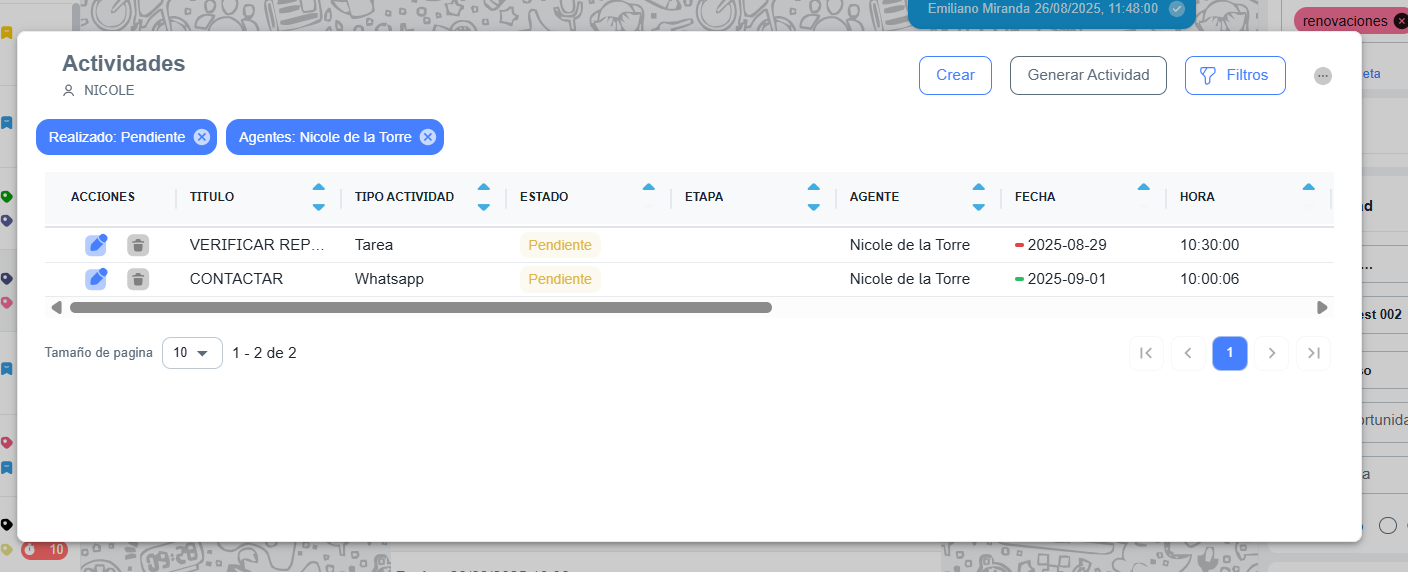The height and width of the screenshot is (572, 1408).
Task: Remove the Agentes: Nicole de la Torre filter
Action: tap(428, 137)
